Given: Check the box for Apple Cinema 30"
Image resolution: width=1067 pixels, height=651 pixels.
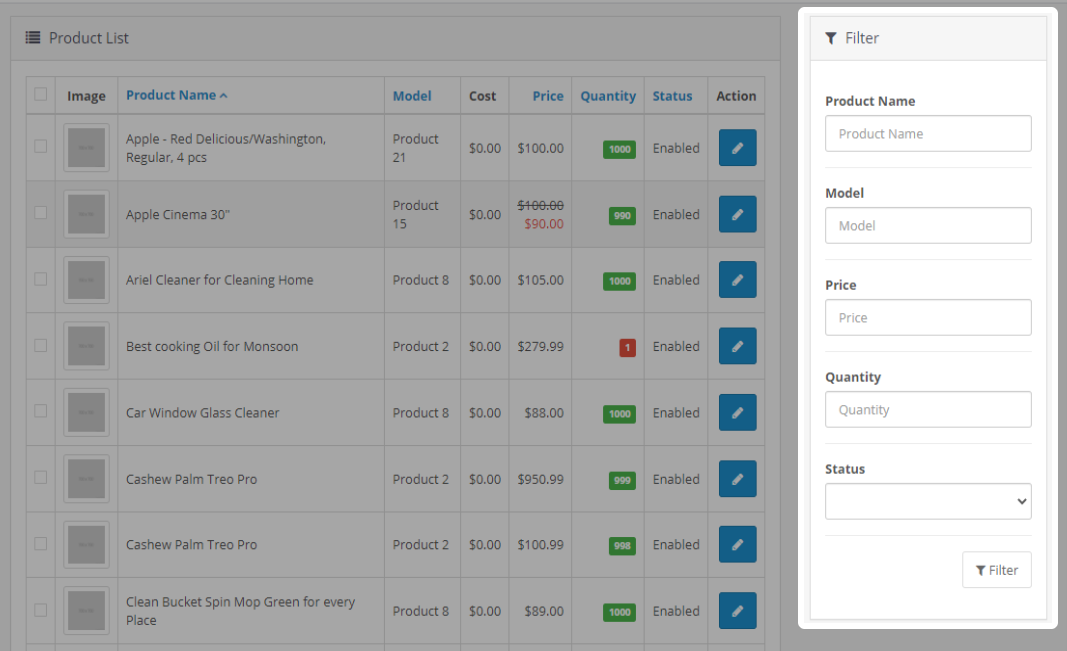Looking at the screenshot, I should click(41, 213).
